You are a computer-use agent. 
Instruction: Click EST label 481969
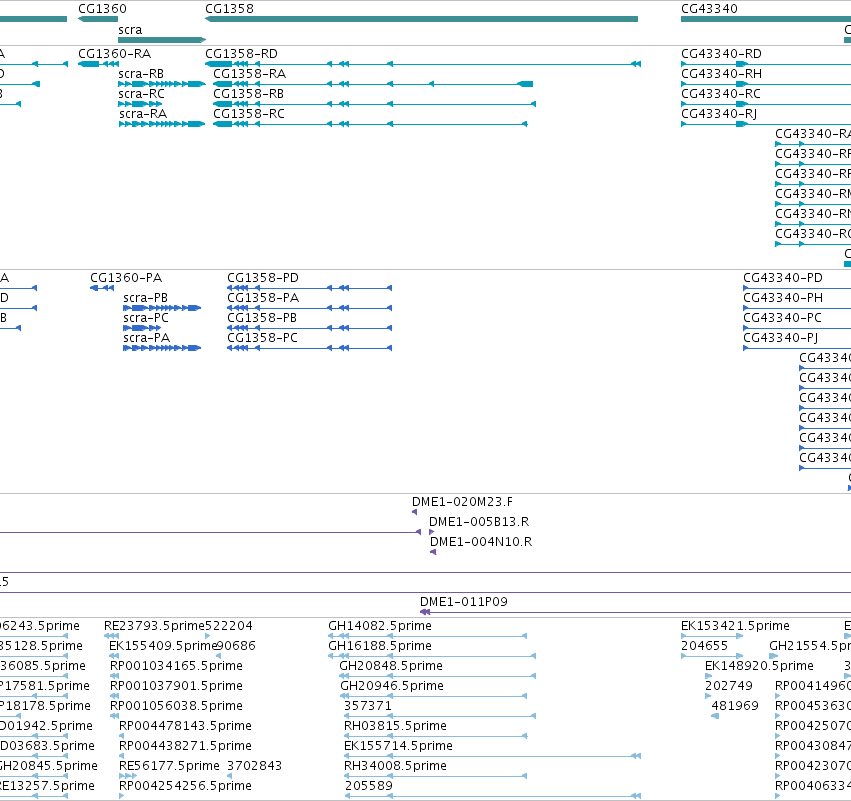click(735, 707)
